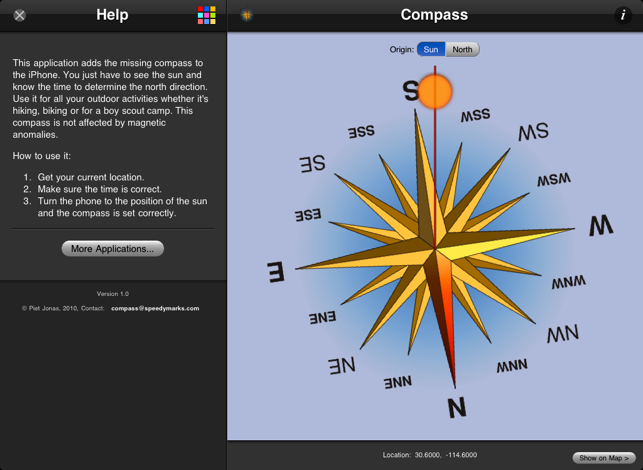Image resolution: width=643 pixels, height=470 pixels.
Task: Set origin to Sun
Action: pos(432,49)
